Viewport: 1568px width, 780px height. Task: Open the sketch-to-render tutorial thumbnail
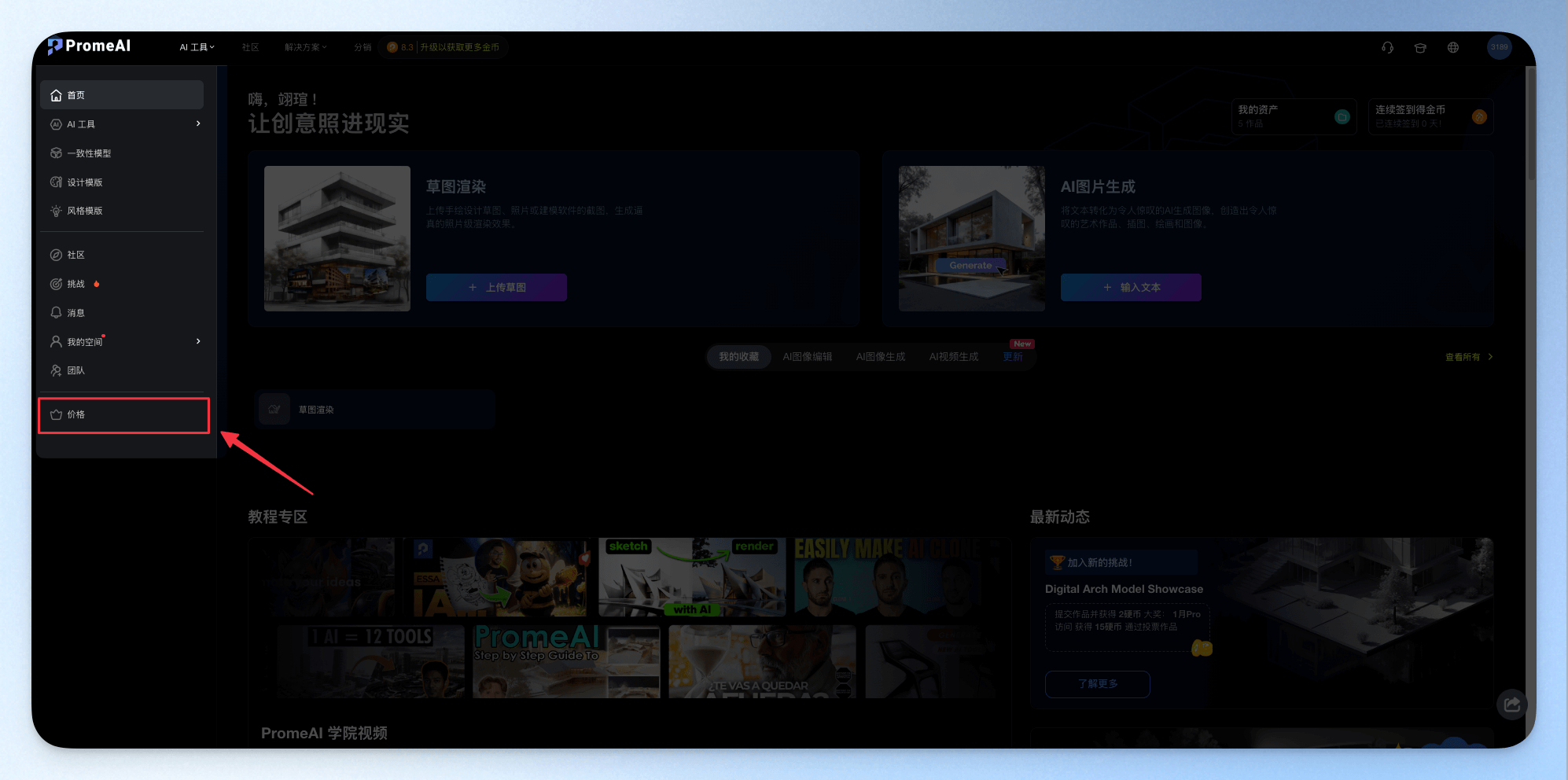point(692,577)
